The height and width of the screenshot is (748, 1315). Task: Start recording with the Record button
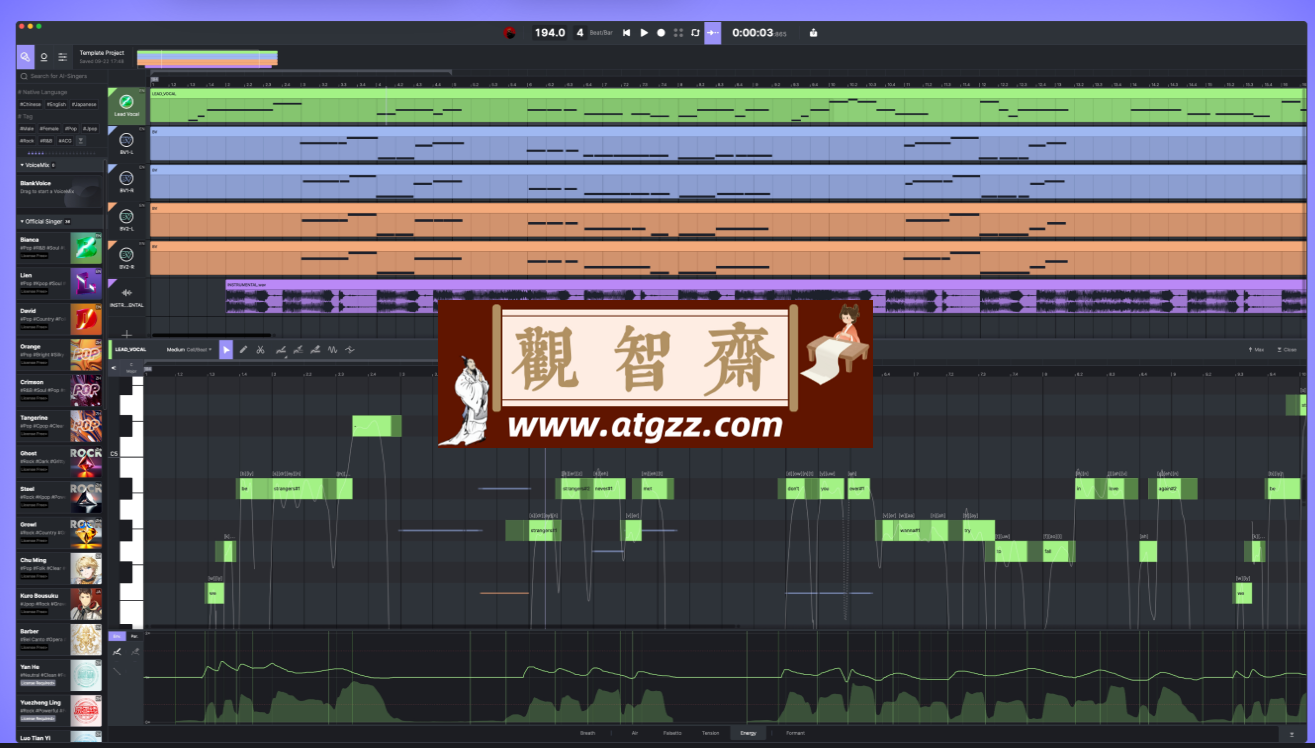click(661, 33)
